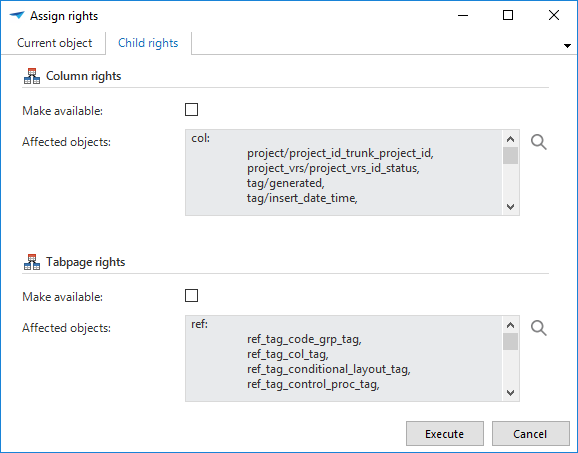
Task: Click up arrow of column objects scrollbar
Action: [x=511, y=139]
